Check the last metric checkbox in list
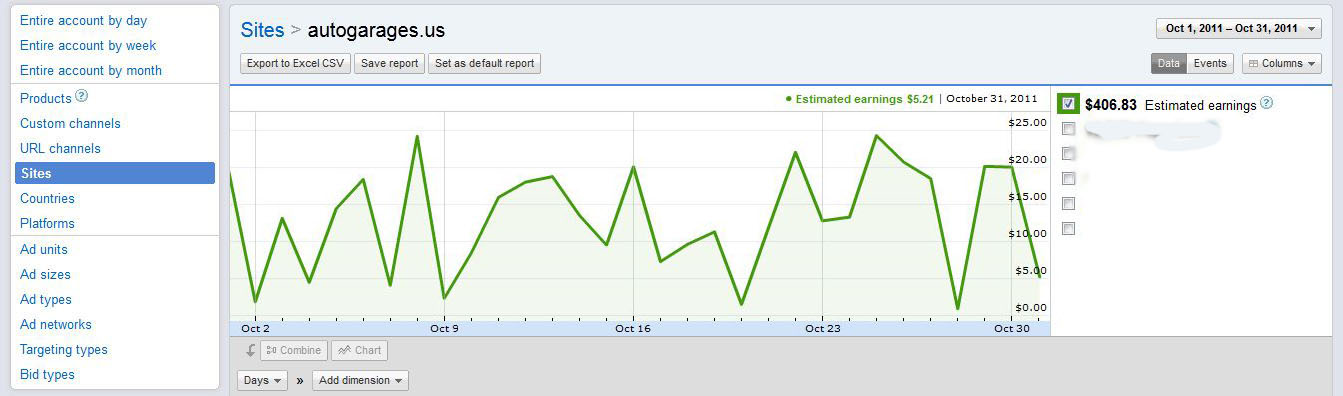This screenshot has height=396, width=1343. [x=1069, y=228]
